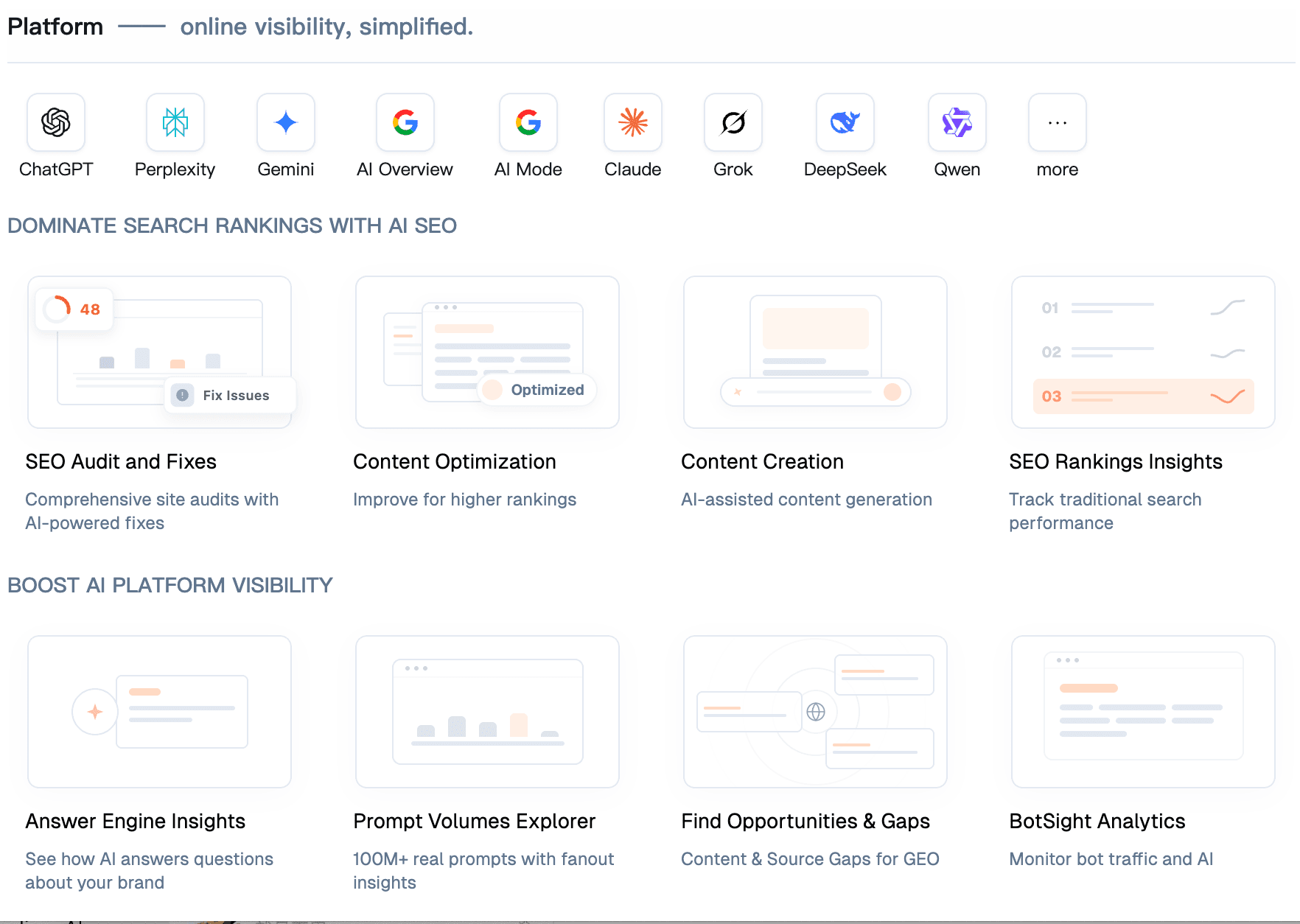Open the Content Creation illustration card
This screenshot has height=924, width=1300.
816,352
